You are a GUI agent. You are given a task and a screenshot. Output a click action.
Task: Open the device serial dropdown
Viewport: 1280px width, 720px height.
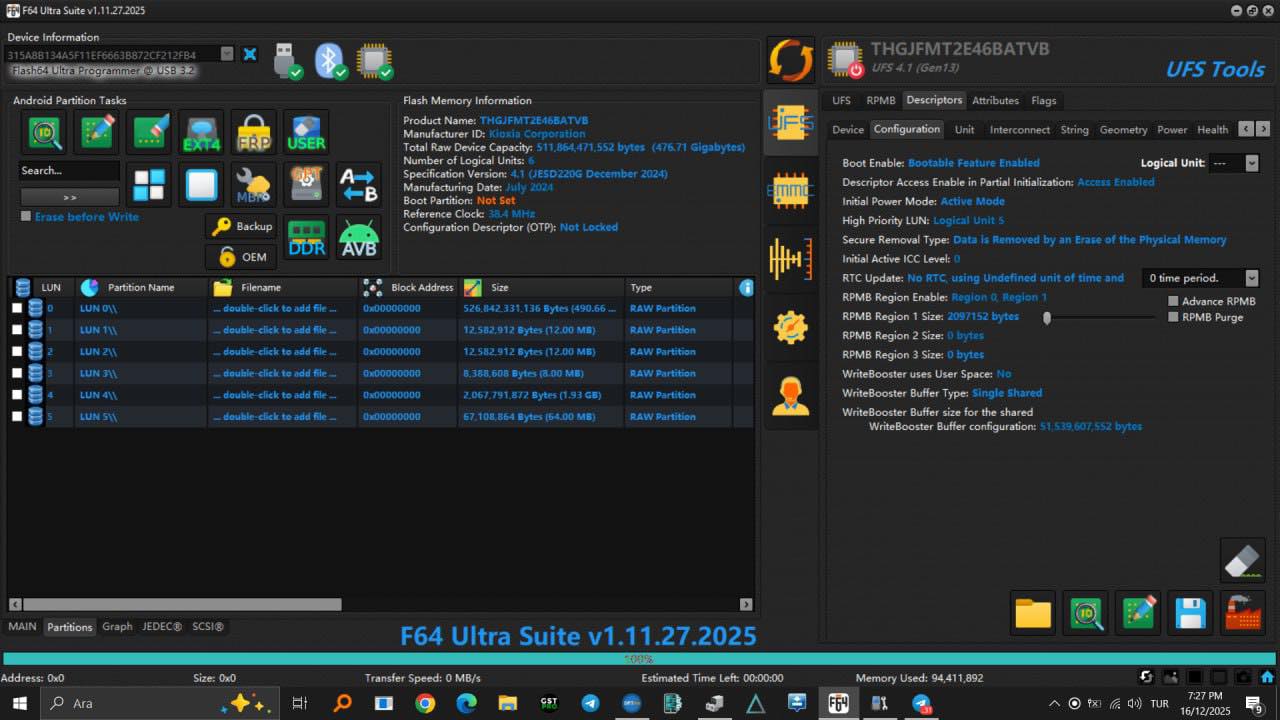226,54
